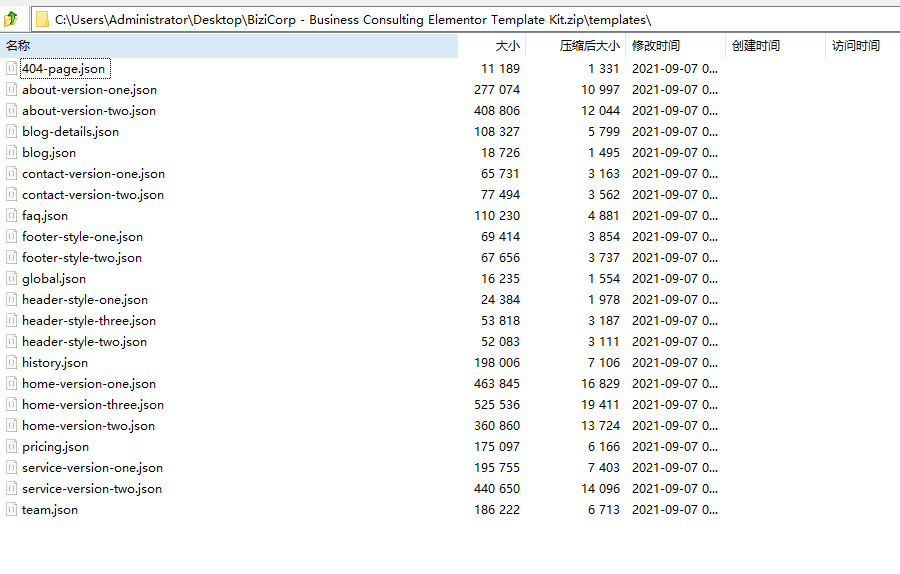Click the up-one-level folder arrow icon
Image resolution: width=900 pixels, height=574 pixels.
point(11,20)
